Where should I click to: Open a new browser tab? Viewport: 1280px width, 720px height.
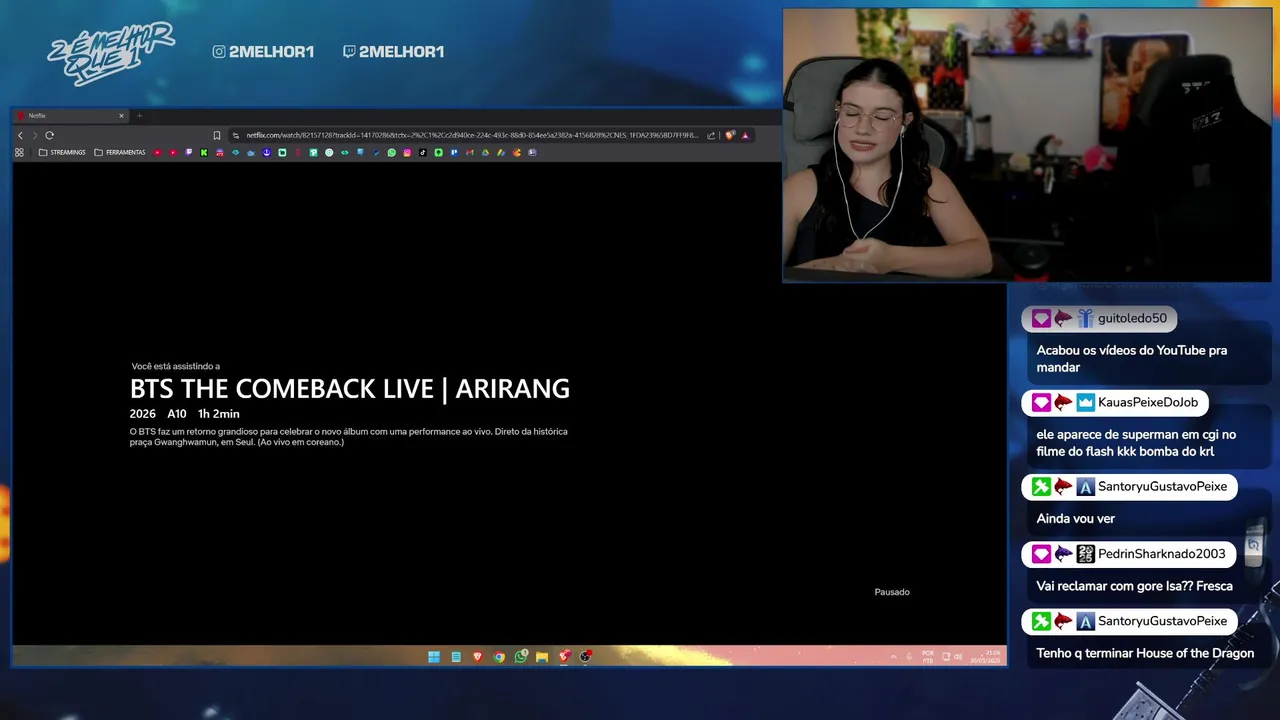coord(139,116)
